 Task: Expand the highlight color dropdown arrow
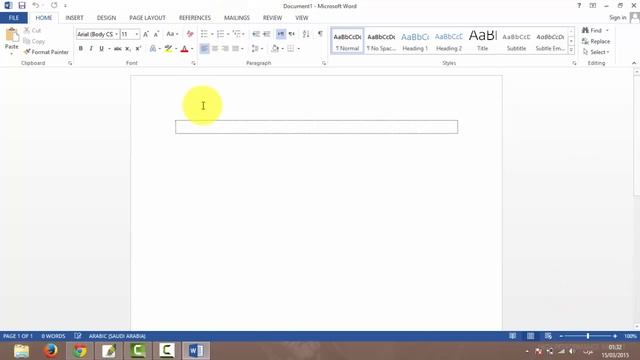(176, 49)
